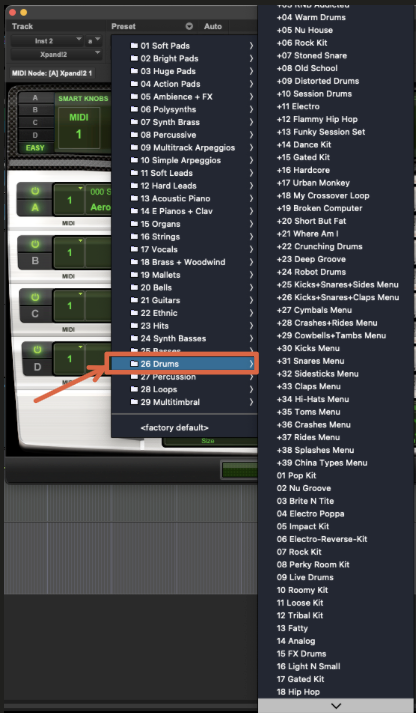This screenshot has width=416, height=713.
Task: Toggle power for part A
Action: [x=35, y=191]
